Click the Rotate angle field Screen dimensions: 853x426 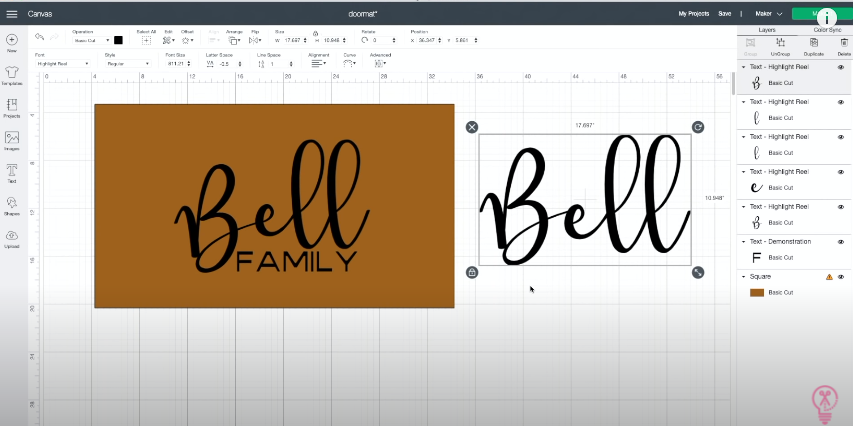(x=384, y=40)
